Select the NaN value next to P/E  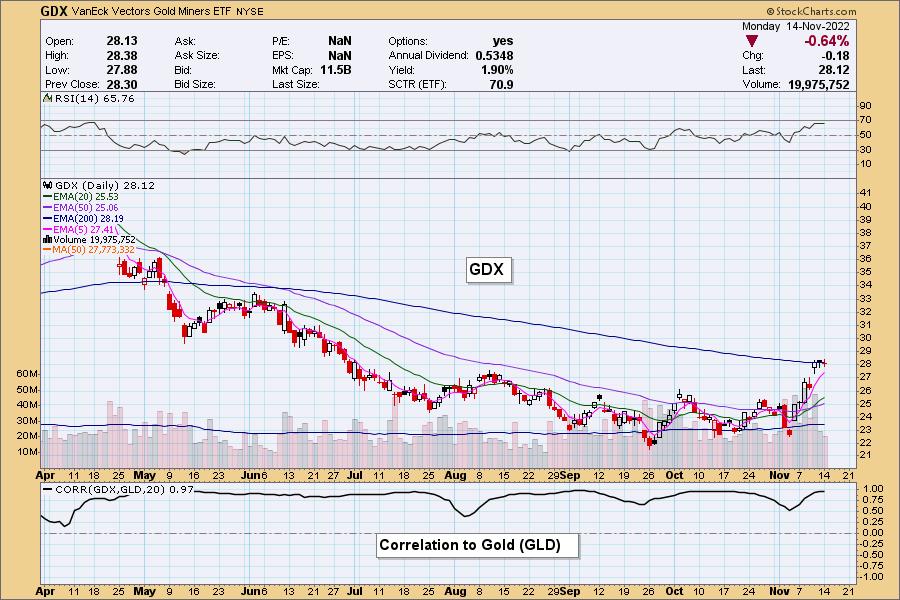coord(340,41)
